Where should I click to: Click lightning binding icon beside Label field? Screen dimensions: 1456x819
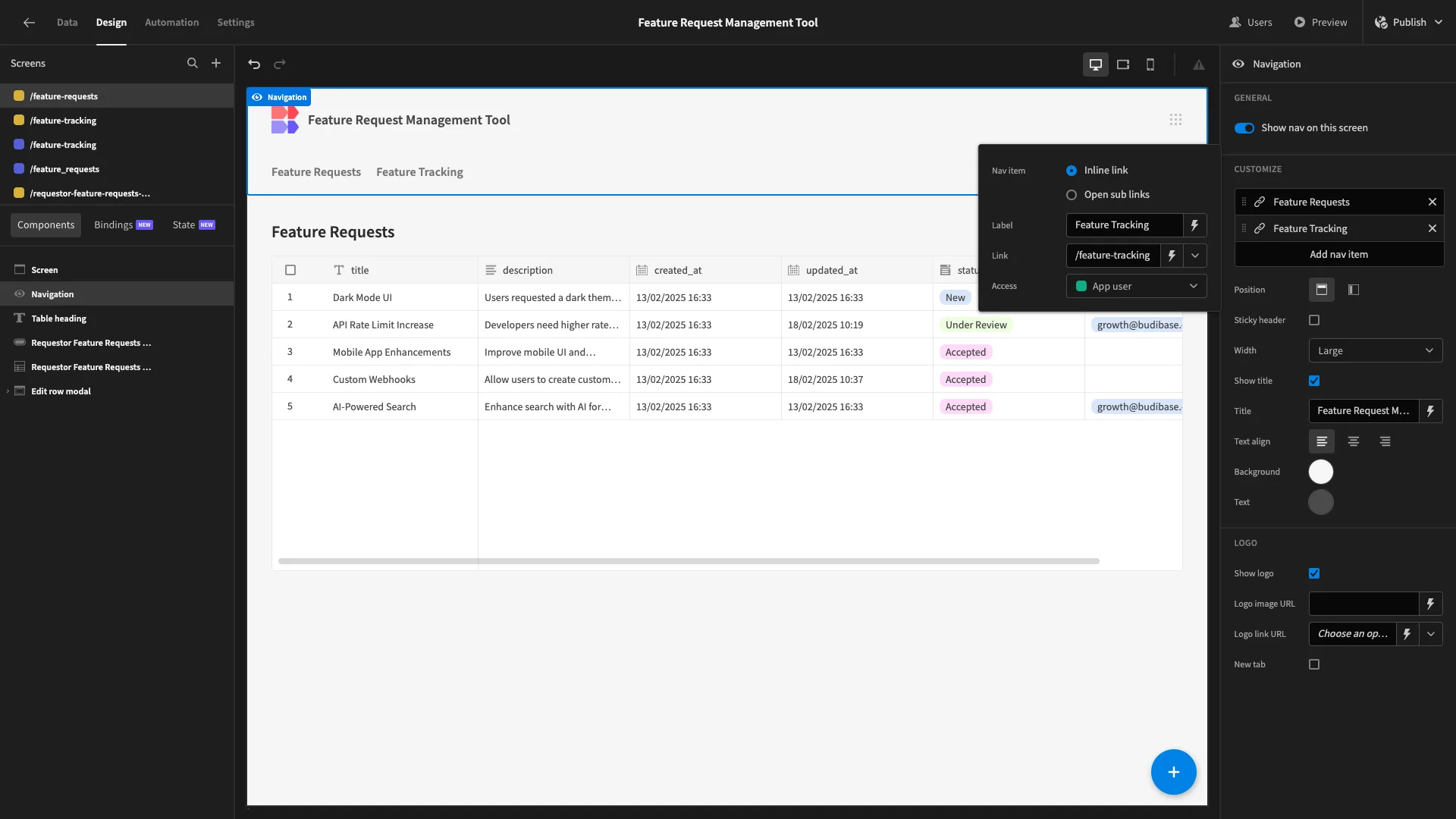[1194, 225]
